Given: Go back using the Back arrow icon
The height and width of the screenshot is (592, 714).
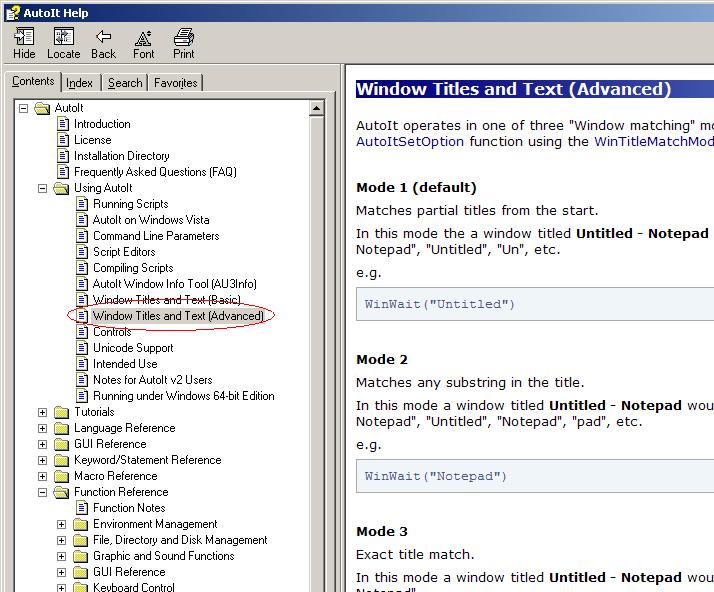Looking at the screenshot, I should coord(103,38).
